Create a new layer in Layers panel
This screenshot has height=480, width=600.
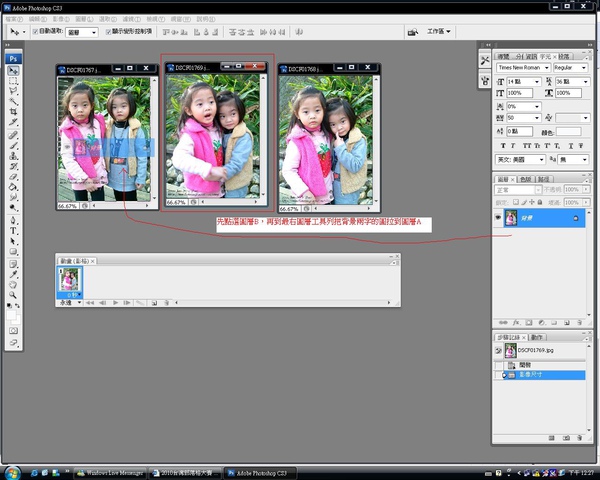point(567,323)
